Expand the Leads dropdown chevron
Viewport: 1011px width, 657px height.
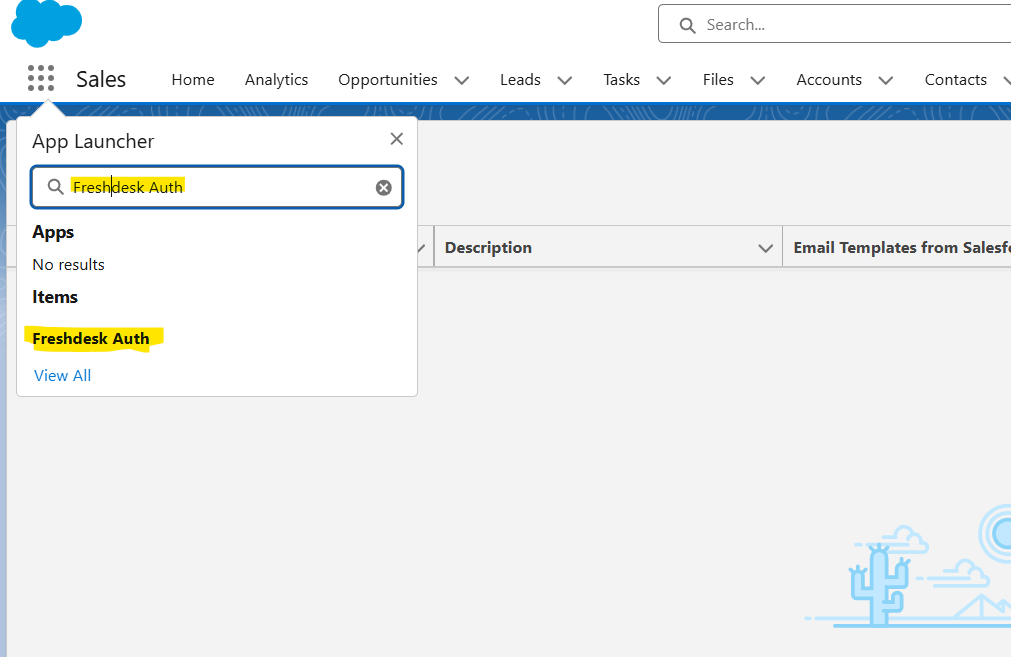565,81
